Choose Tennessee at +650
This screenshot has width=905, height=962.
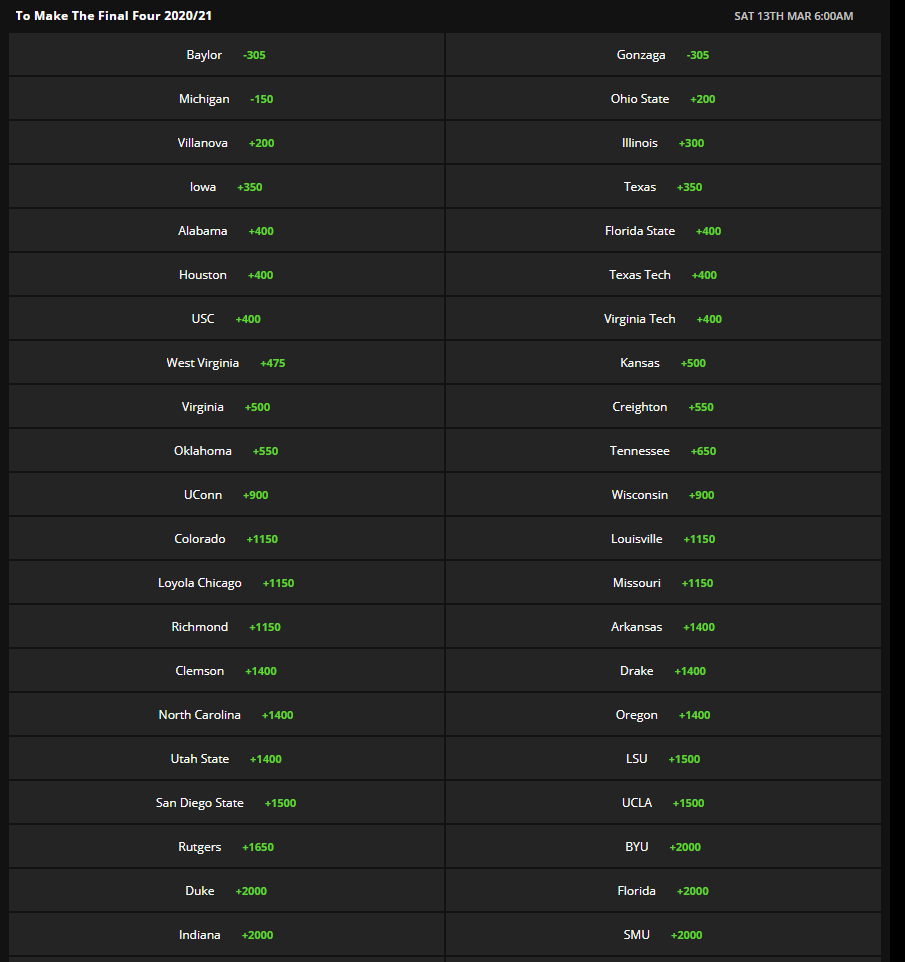662,451
